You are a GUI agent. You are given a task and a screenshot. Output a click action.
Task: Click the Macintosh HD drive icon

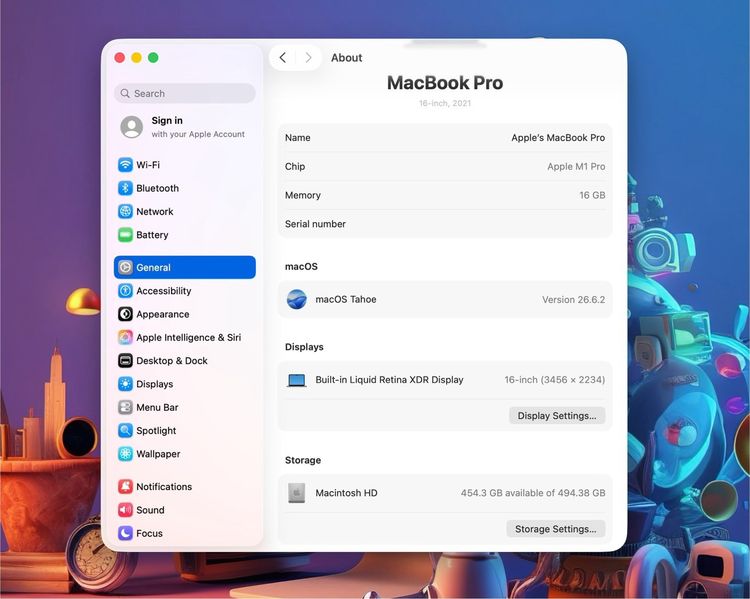[x=297, y=493]
